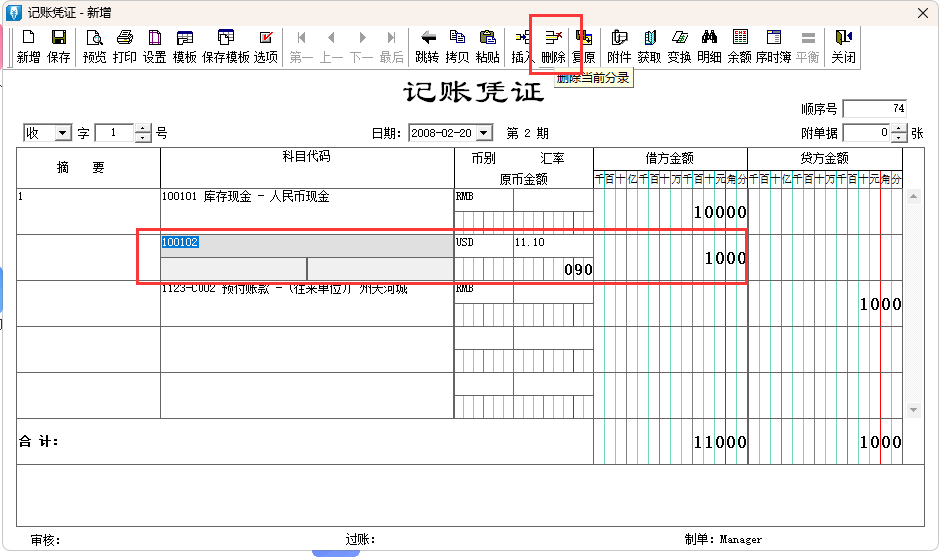Decrease 附单据 count with down spinner
Image resolution: width=941 pixels, height=557 pixels.
point(900,137)
